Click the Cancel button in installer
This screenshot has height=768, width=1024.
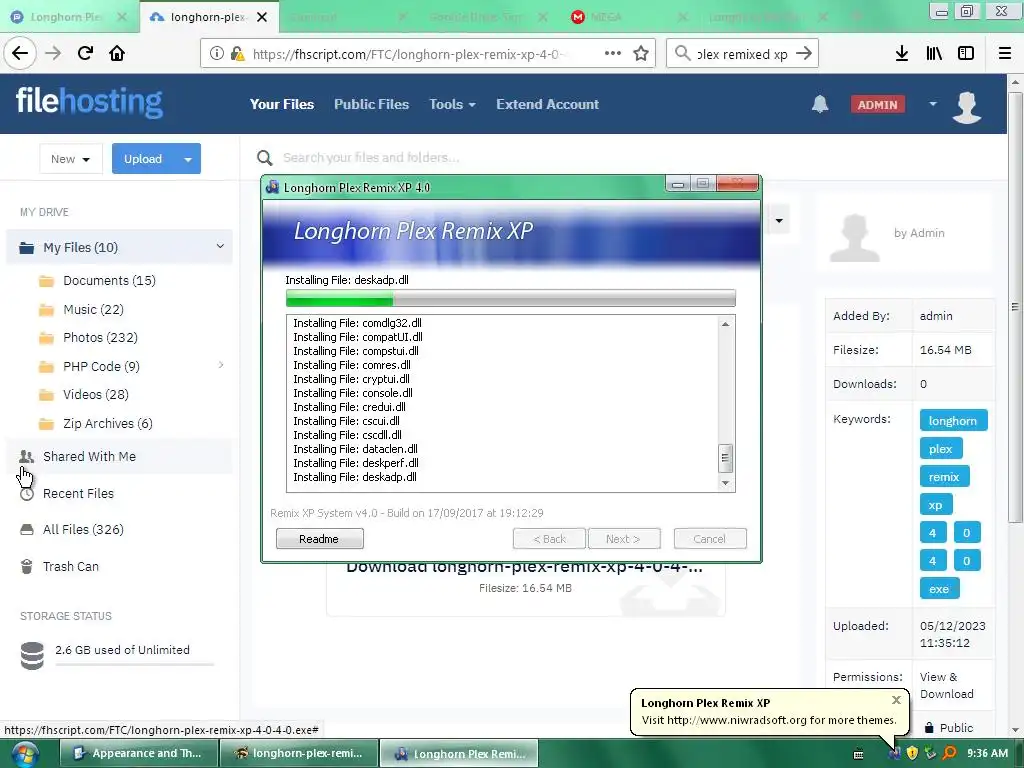click(x=710, y=539)
